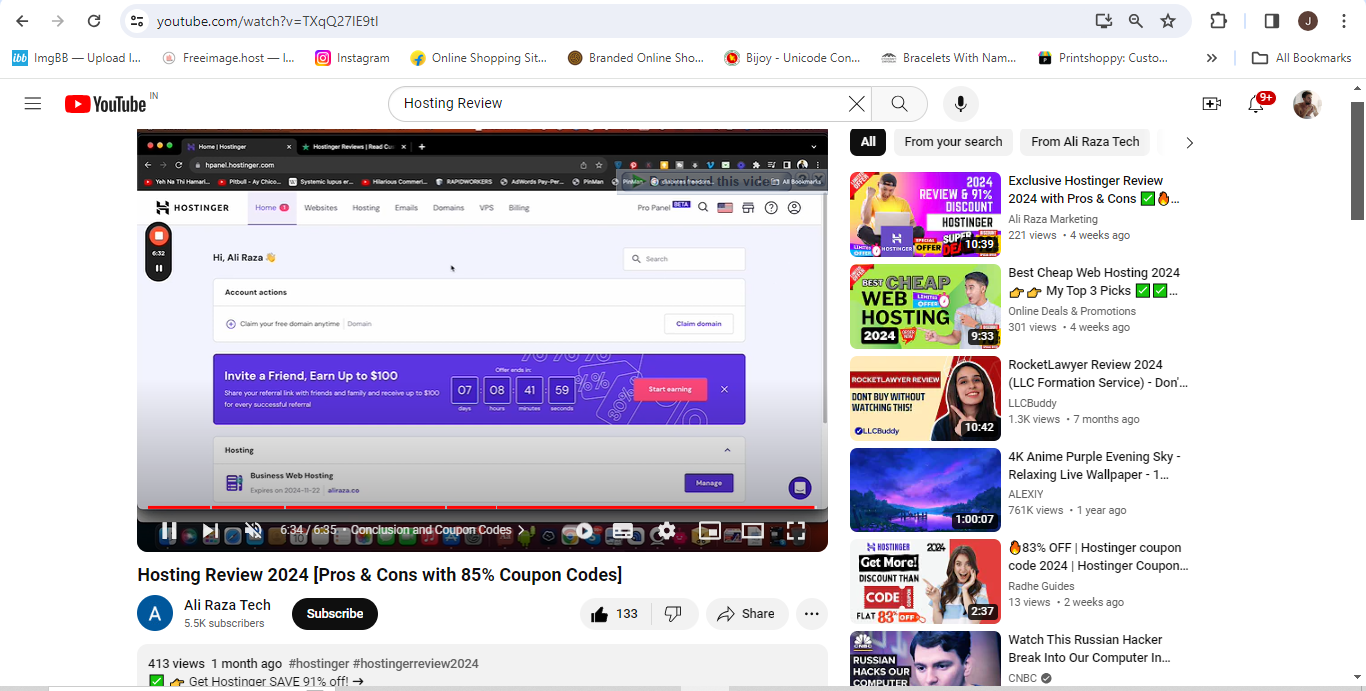Open Printshoppy bookmark
1366x691 pixels.
1104,58
